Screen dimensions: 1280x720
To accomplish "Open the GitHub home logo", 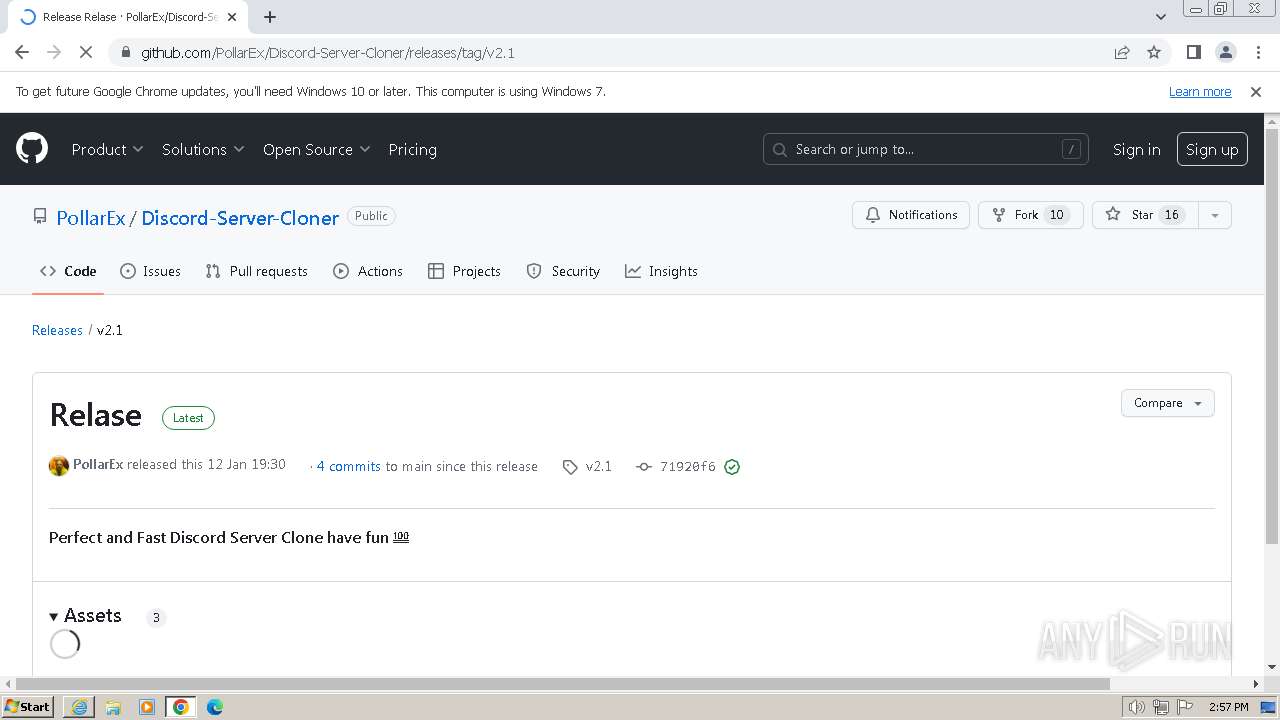I will pyautogui.click(x=32, y=149).
